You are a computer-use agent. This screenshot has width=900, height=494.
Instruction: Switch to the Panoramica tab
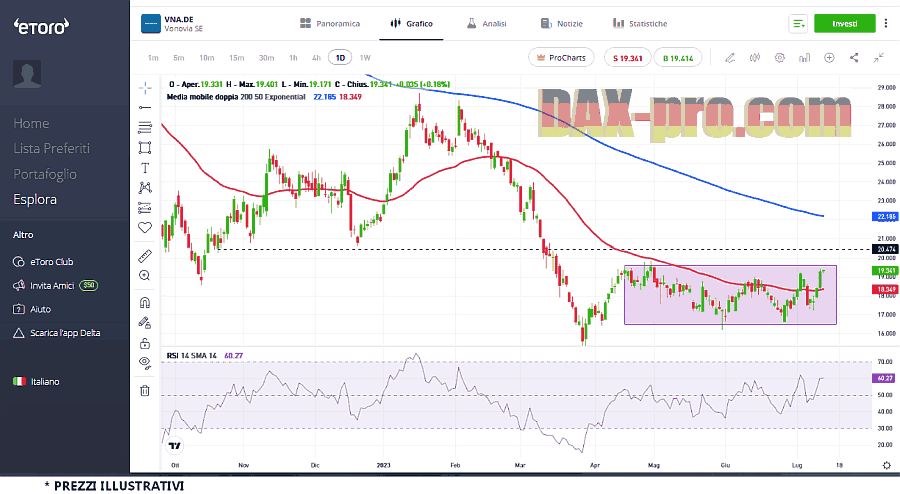point(330,24)
